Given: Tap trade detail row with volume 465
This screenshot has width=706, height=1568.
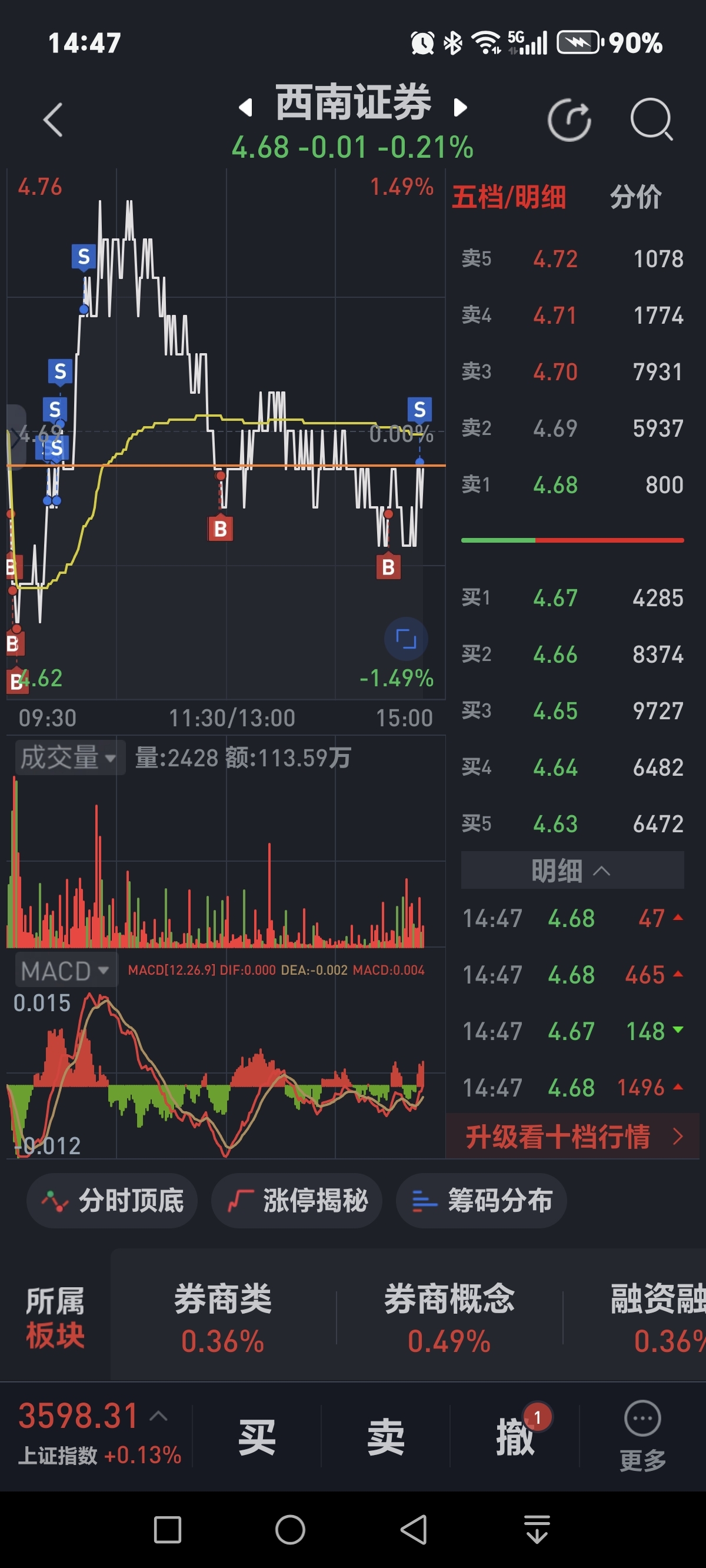Looking at the screenshot, I should pyautogui.click(x=572, y=975).
